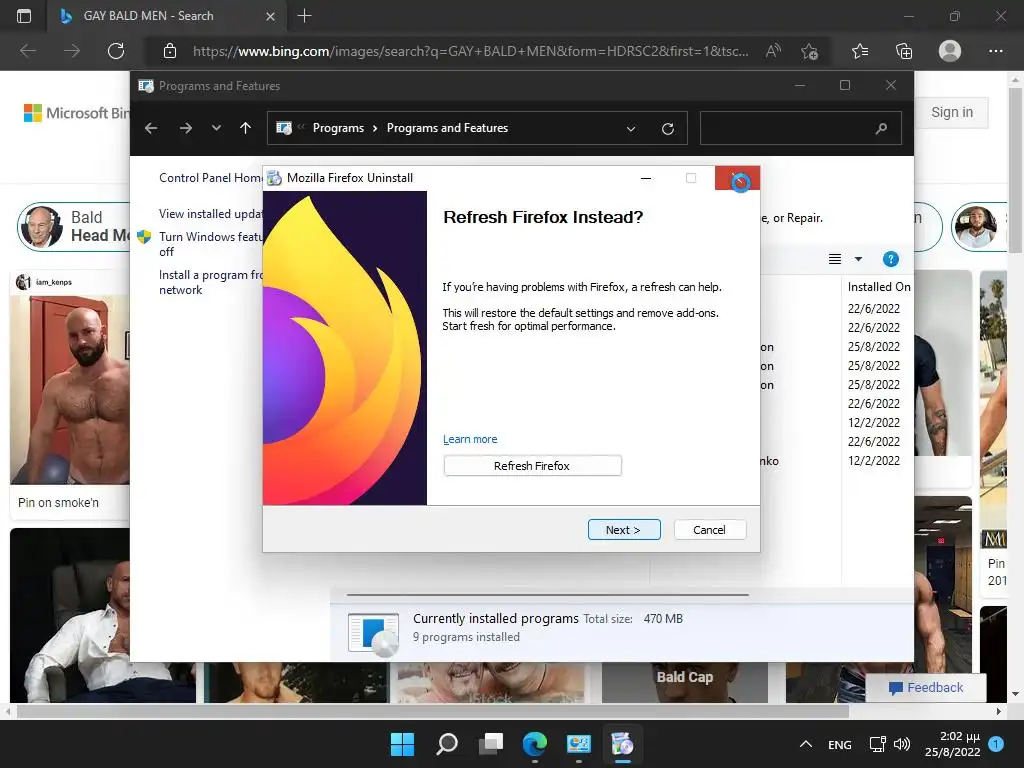Click the Read aloud icon in Edge
The image size is (1024, 768).
[773, 51]
